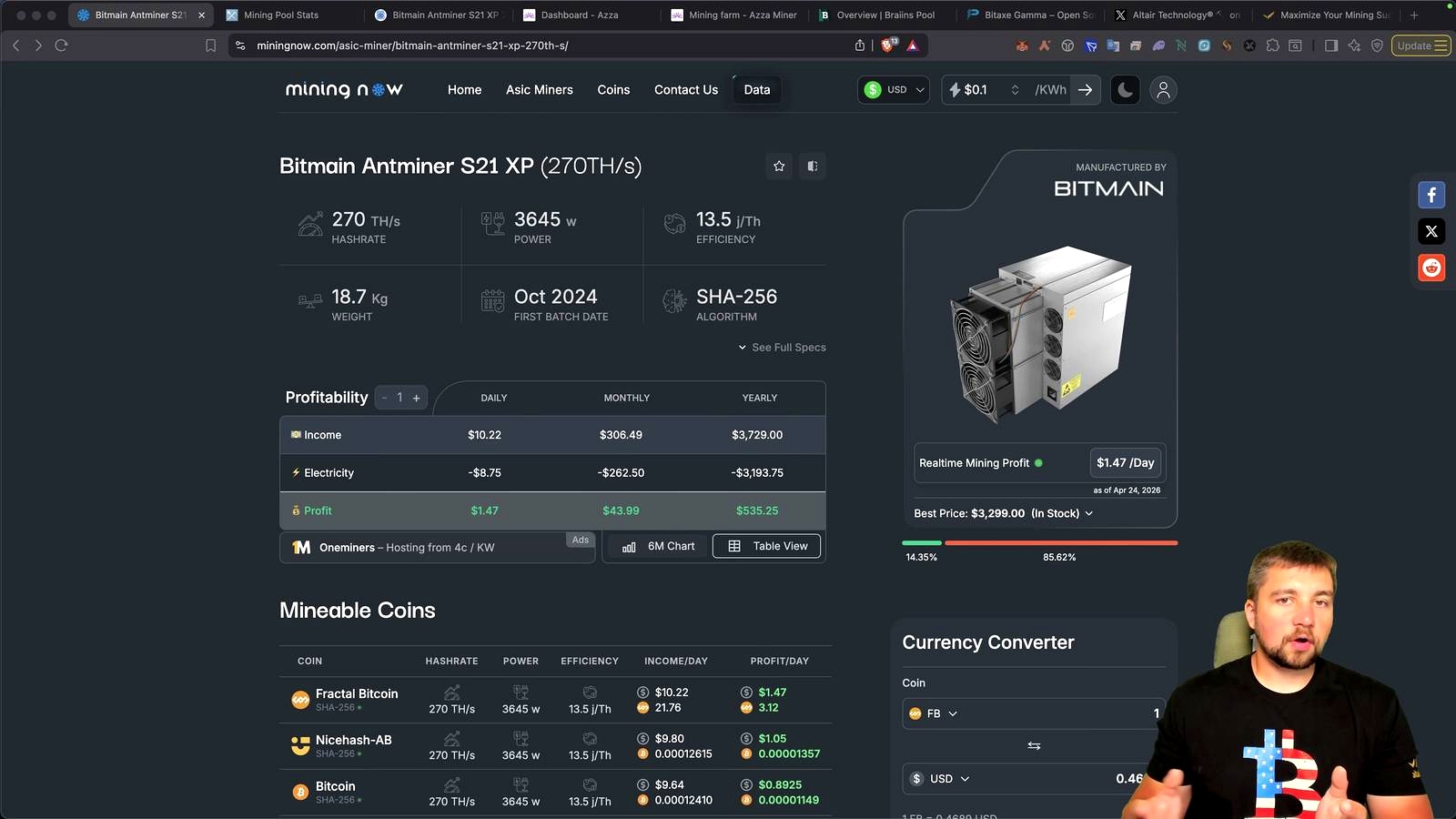1456x819 pixels.
Task: Click the YEARLY column header in Profitability
Action: click(760, 398)
